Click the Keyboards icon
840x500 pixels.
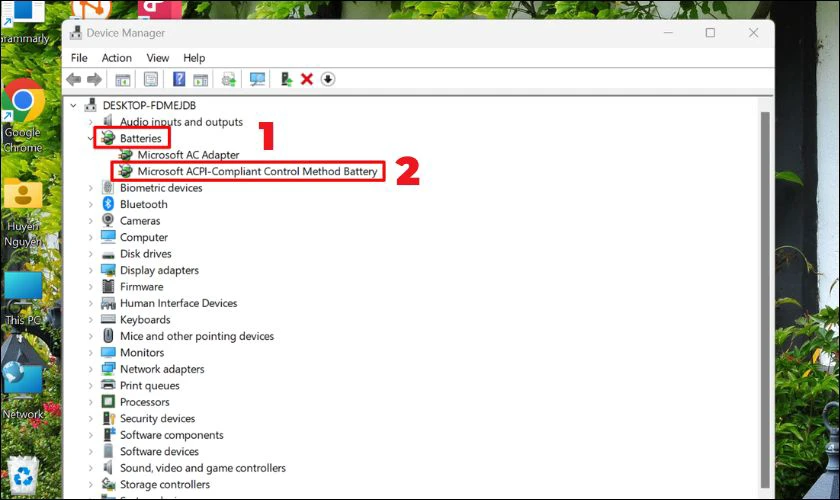(108, 319)
